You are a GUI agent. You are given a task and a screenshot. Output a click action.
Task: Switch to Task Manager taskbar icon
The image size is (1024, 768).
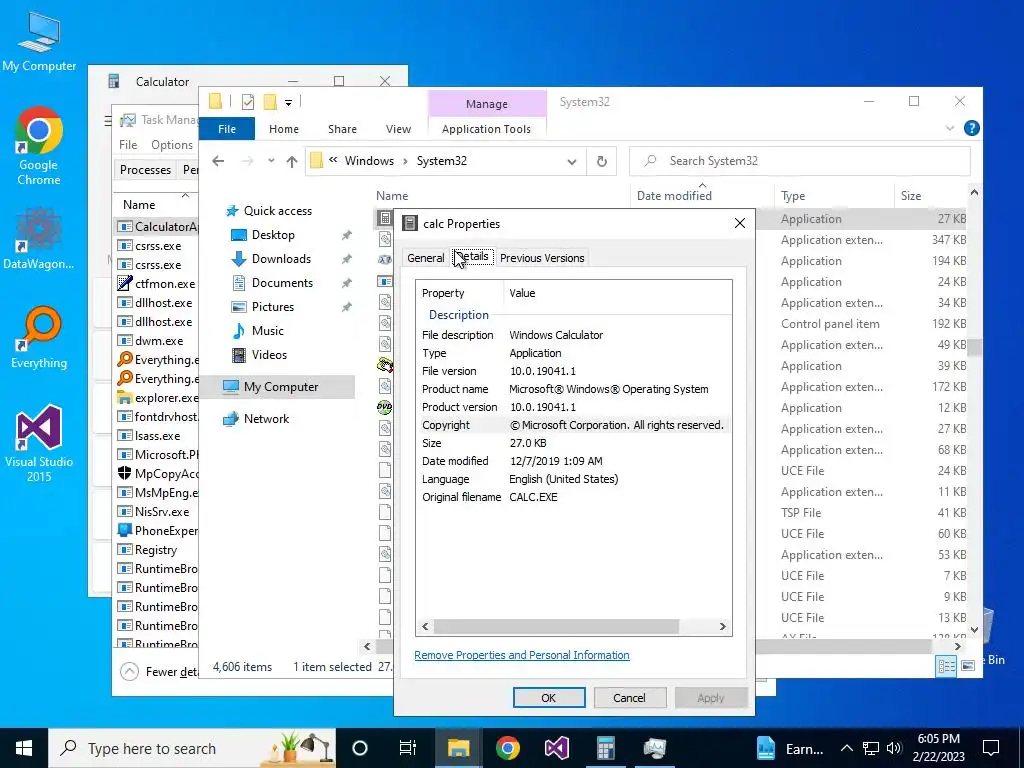point(654,748)
